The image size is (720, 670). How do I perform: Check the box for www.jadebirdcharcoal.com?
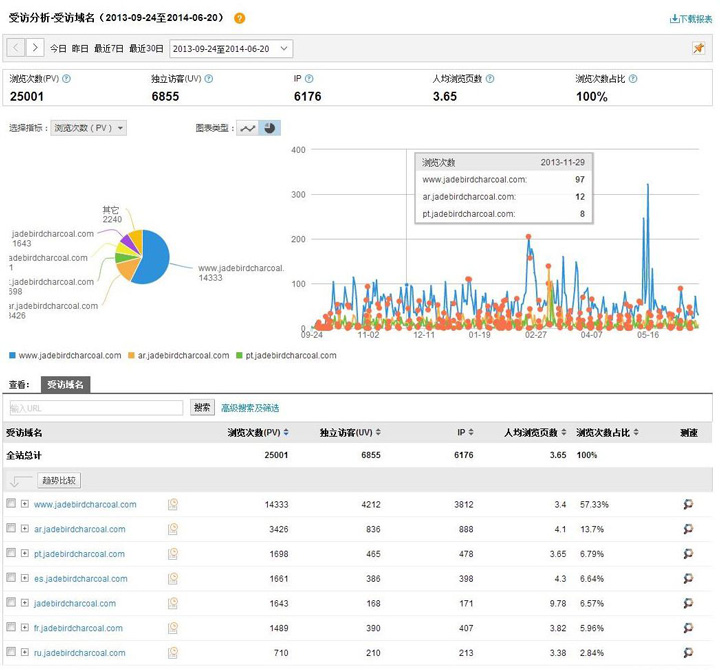point(11,504)
